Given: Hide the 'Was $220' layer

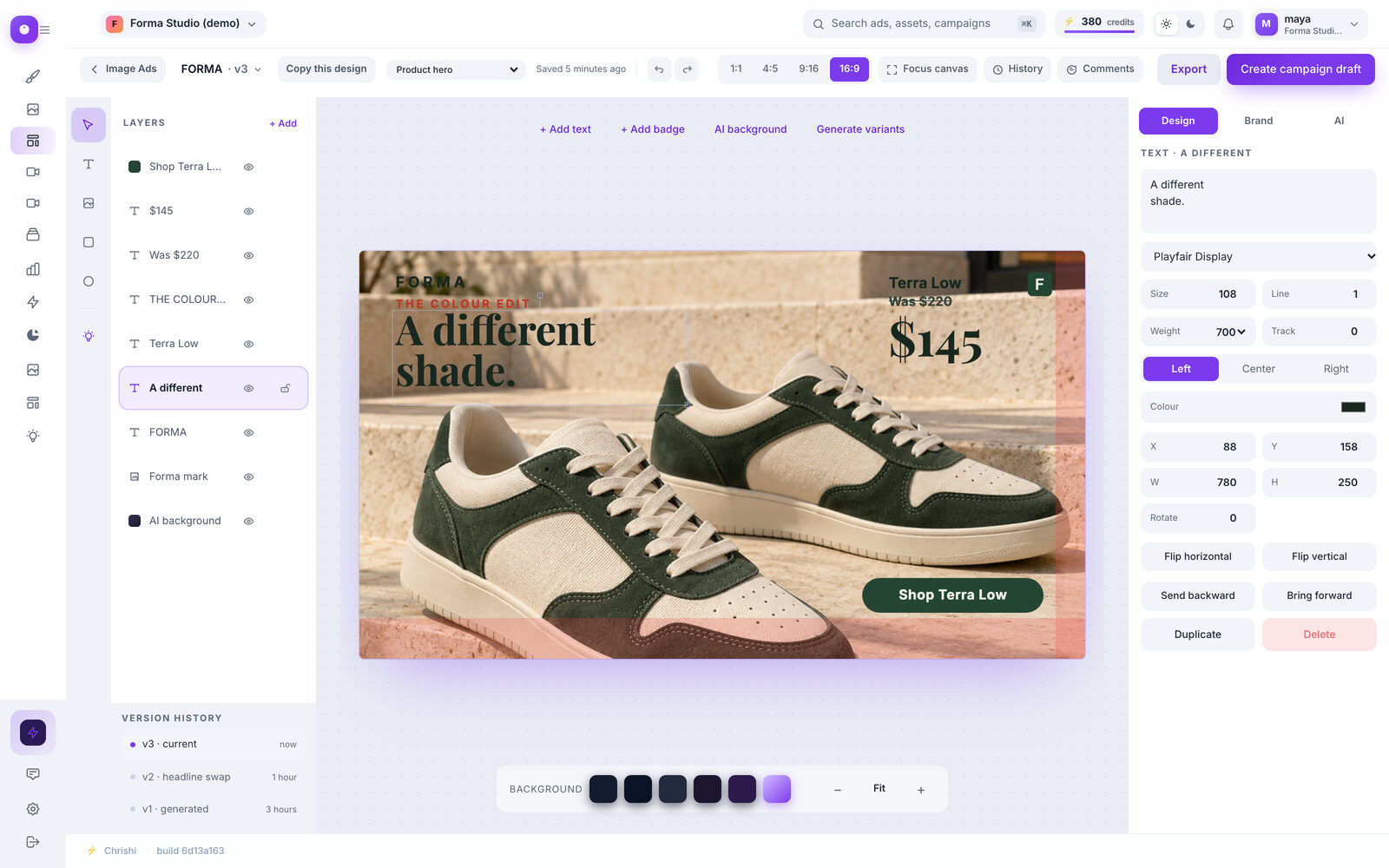Looking at the screenshot, I should coord(248,255).
